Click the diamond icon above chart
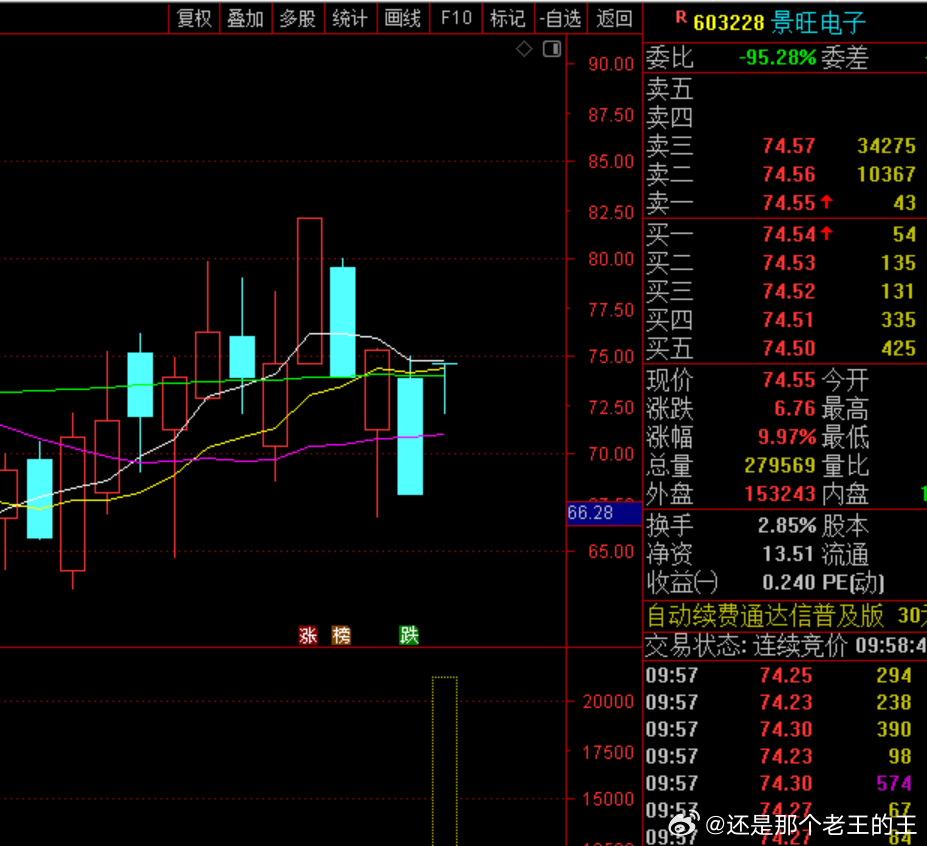This screenshot has height=846, width=927. click(524, 49)
